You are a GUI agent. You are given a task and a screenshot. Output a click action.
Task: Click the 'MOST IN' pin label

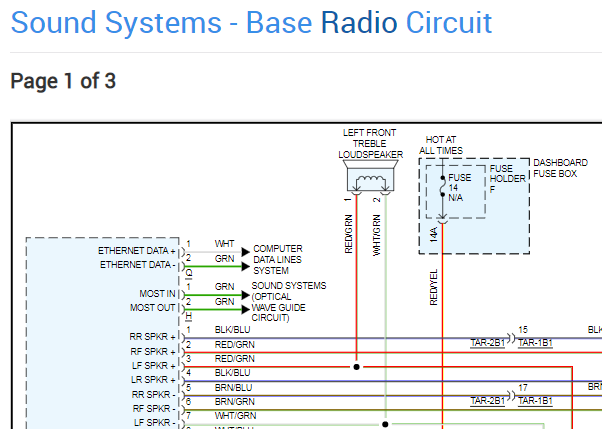pos(157,294)
